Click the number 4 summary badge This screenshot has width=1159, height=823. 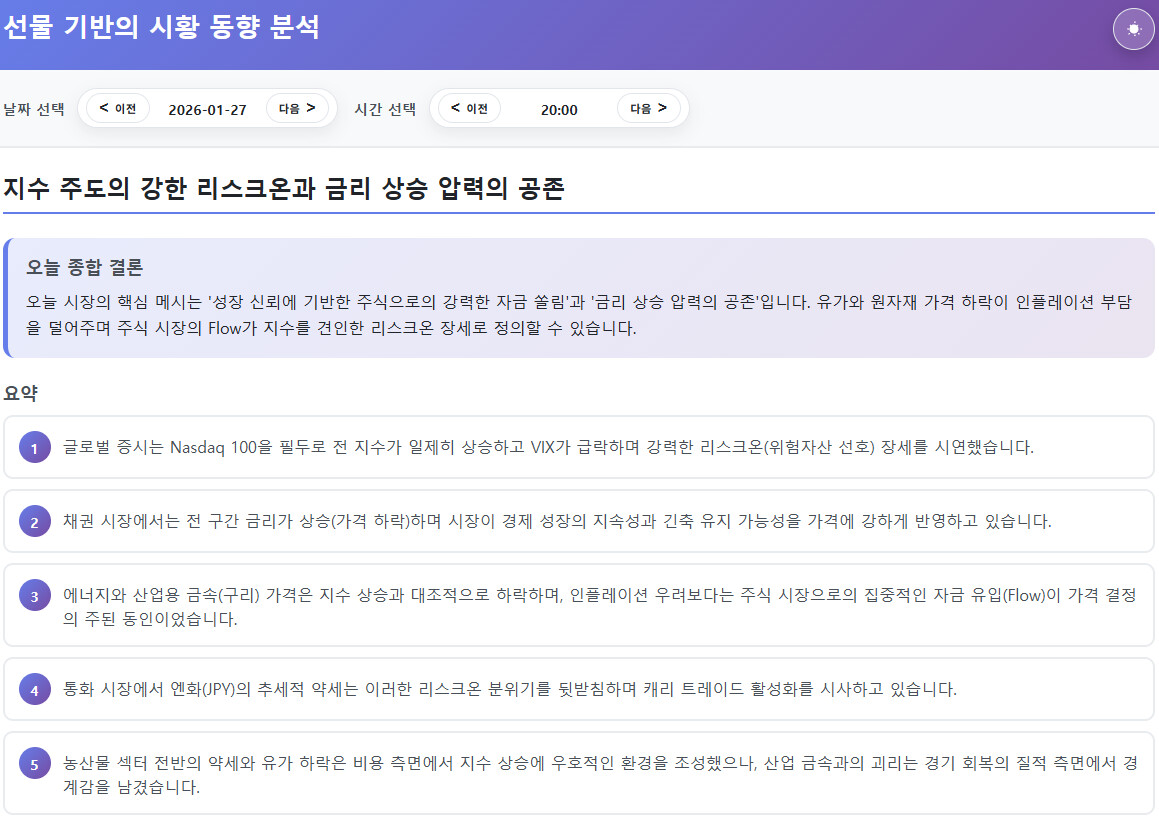click(34, 690)
